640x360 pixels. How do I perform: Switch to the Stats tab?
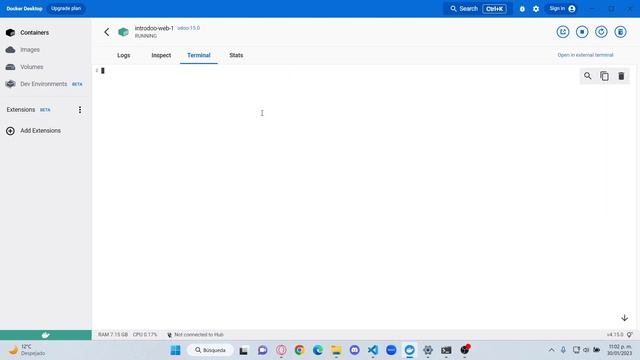click(236, 55)
